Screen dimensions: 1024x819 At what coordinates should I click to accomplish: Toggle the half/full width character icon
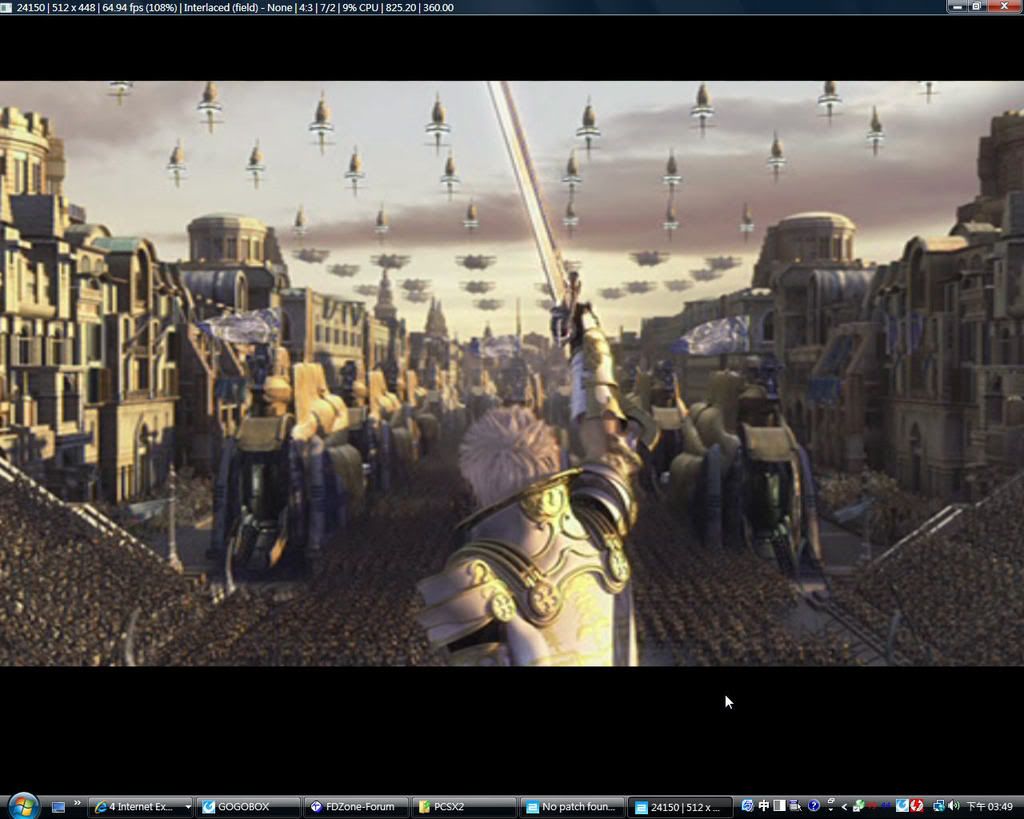[779, 805]
